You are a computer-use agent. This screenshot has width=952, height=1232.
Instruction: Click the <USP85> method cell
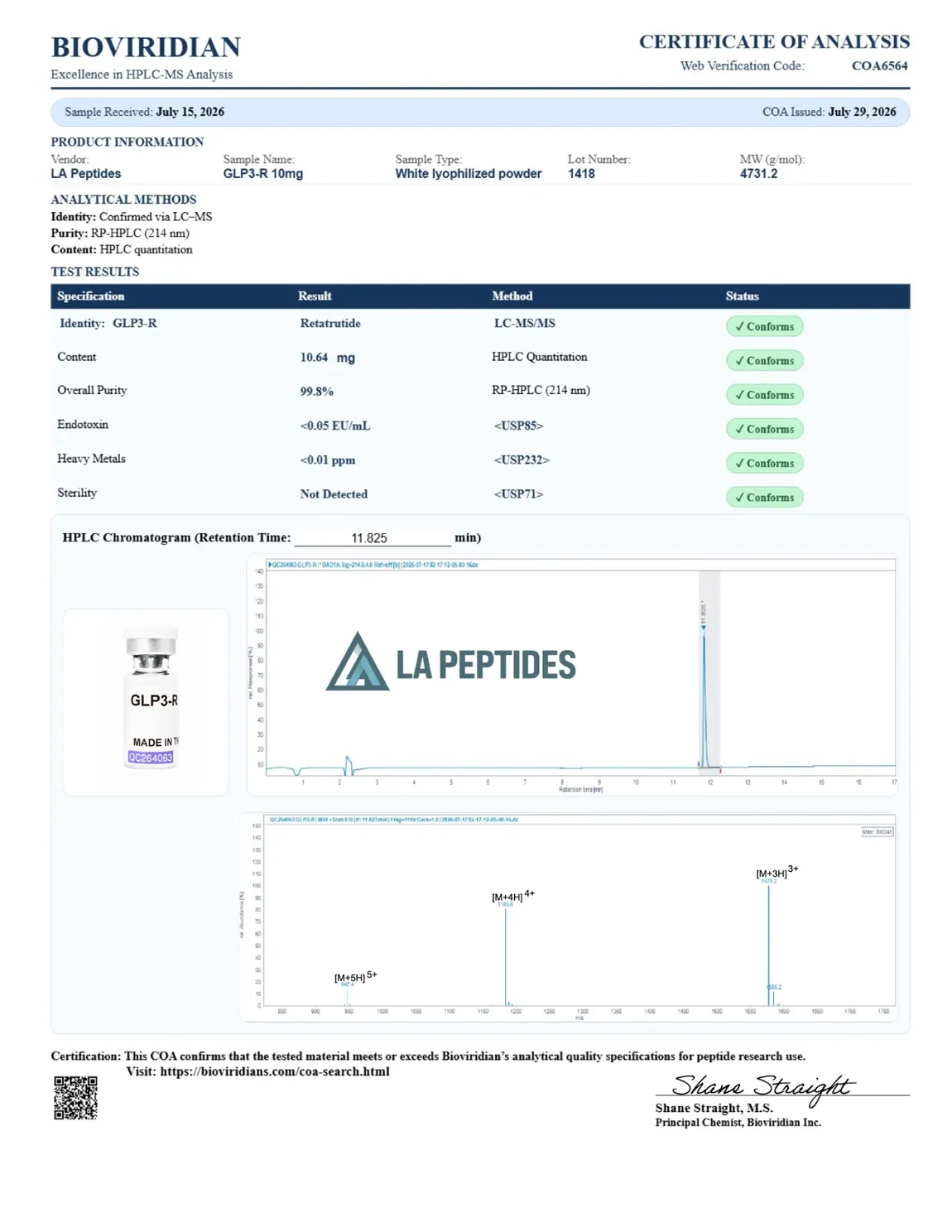pos(519,426)
